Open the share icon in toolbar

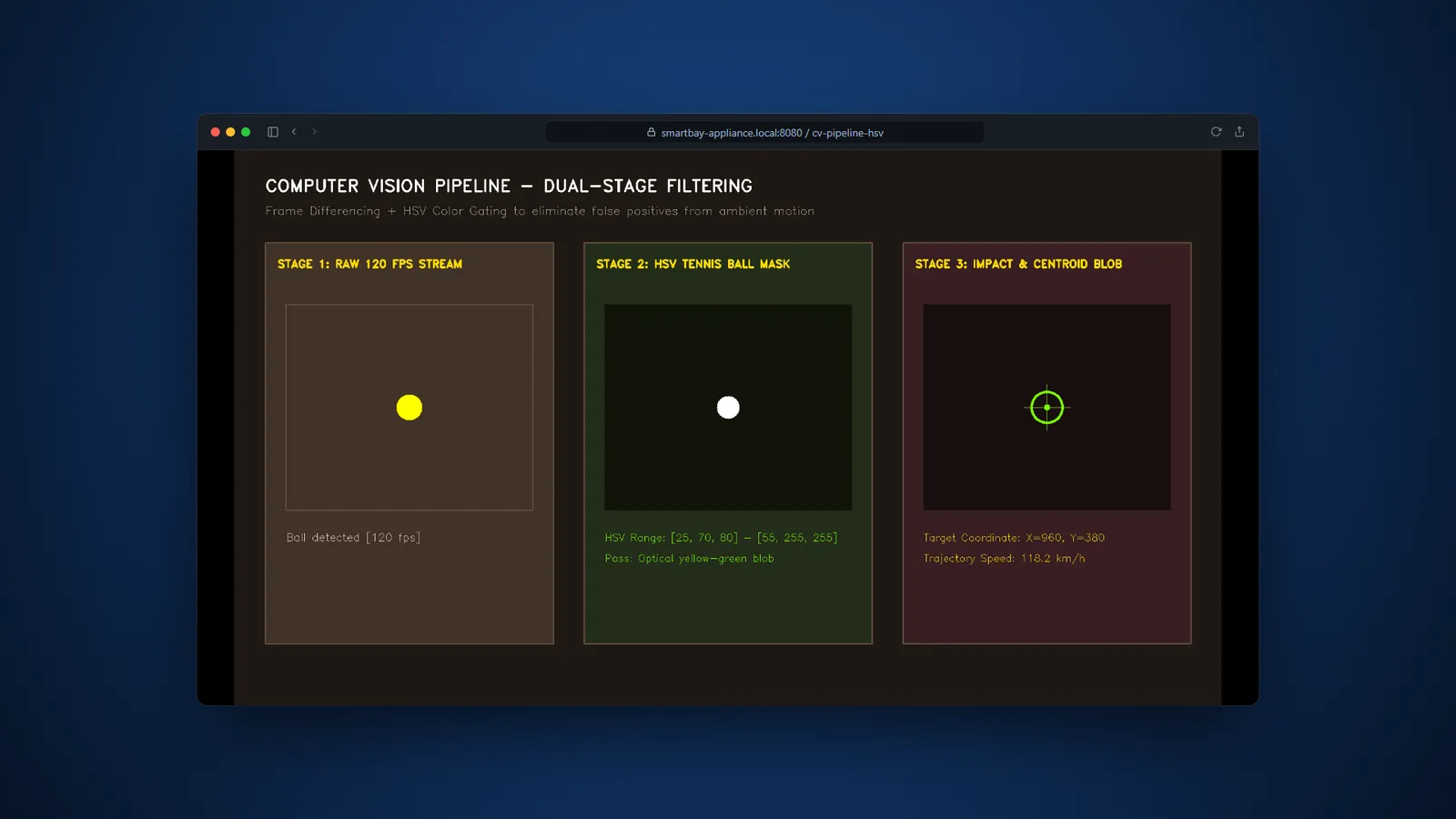(1239, 132)
